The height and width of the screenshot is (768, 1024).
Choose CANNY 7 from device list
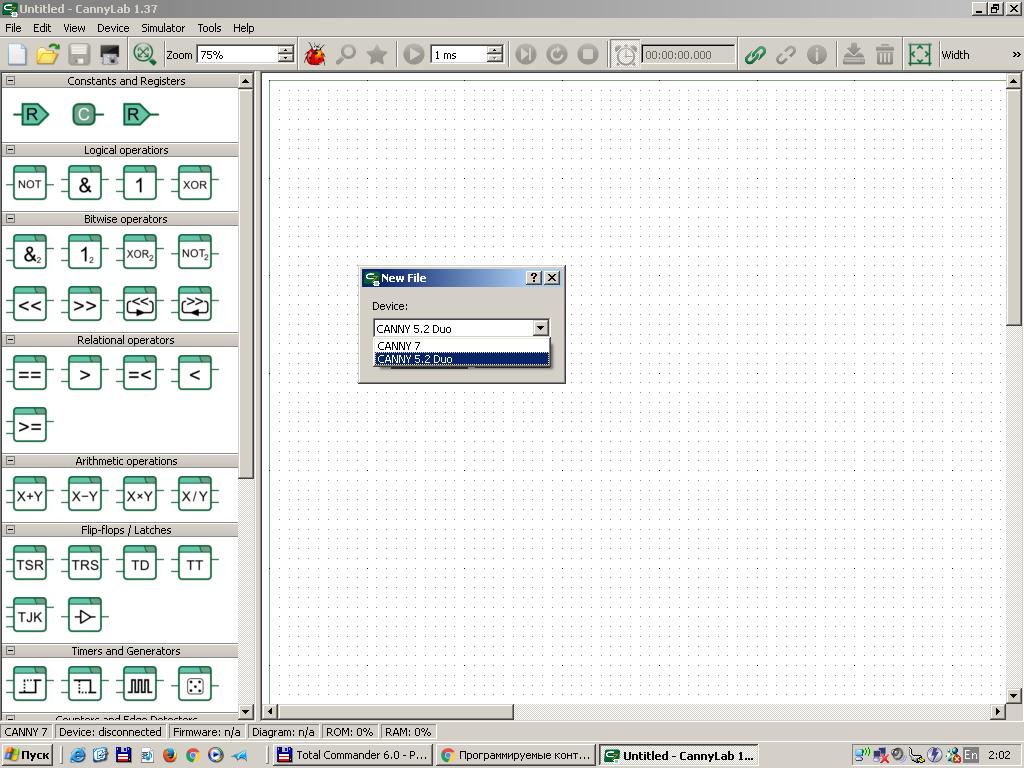[462, 345]
